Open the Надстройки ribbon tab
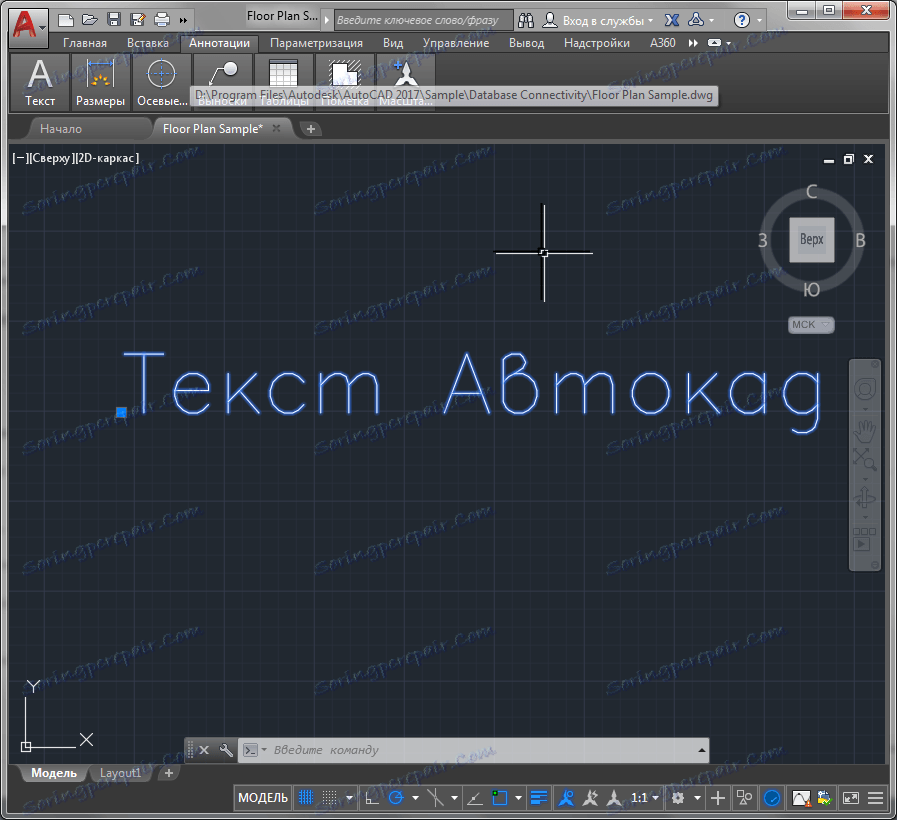The height and width of the screenshot is (820, 897). point(597,43)
